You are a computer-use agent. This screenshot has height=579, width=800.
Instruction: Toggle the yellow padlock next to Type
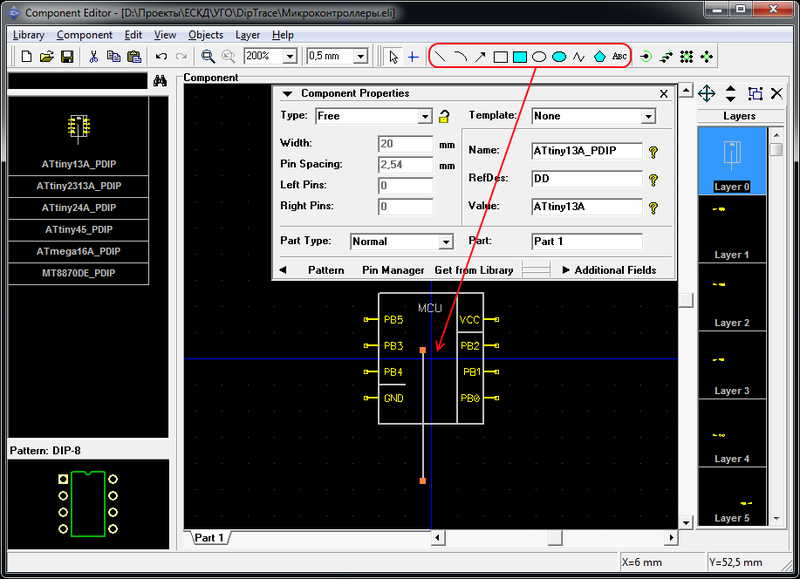[444, 116]
